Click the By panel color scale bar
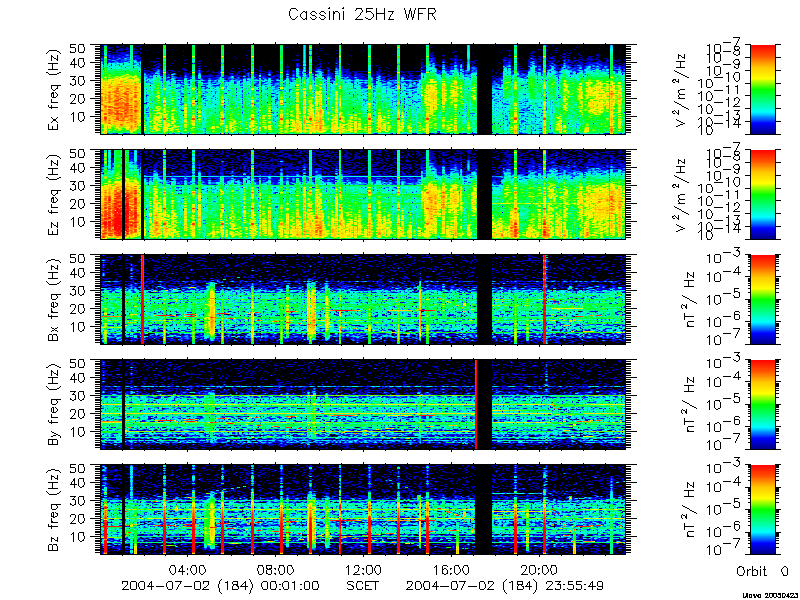 click(x=763, y=405)
